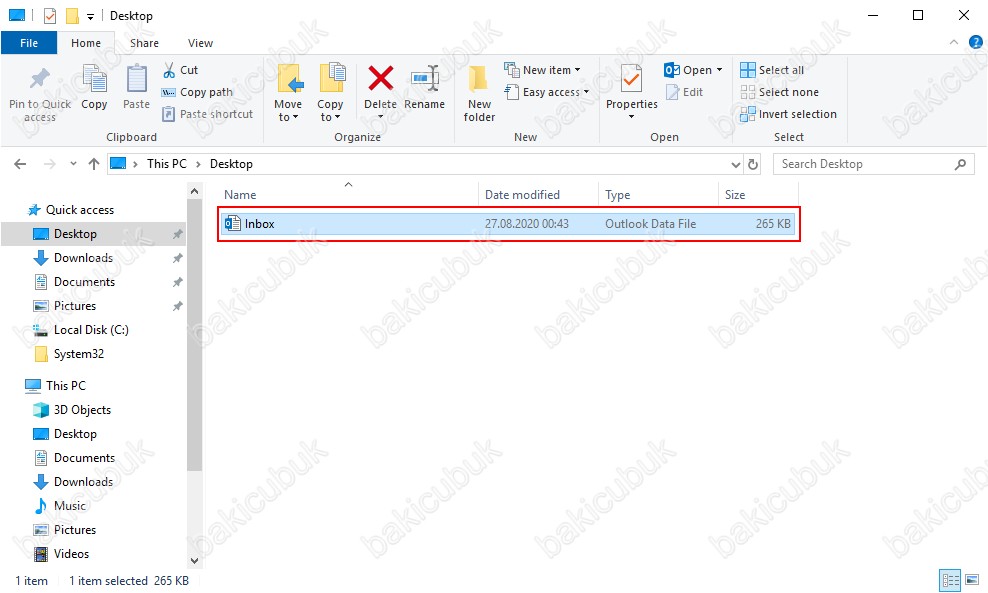
Task: Open the File tab
Action: (29, 43)
